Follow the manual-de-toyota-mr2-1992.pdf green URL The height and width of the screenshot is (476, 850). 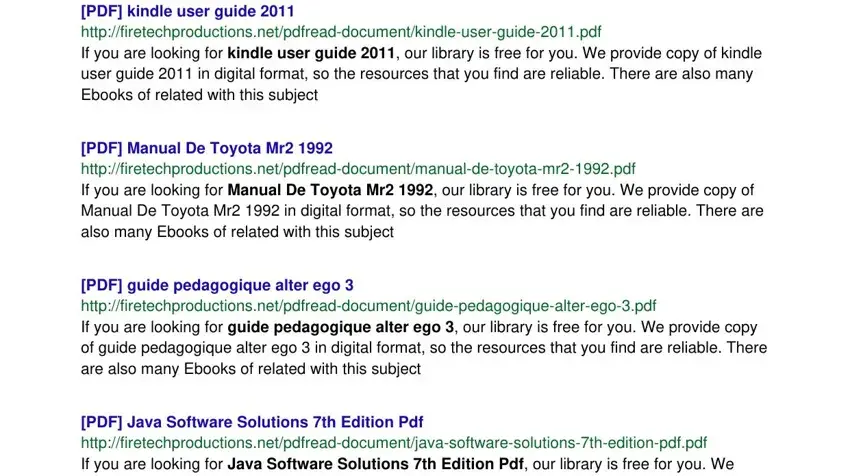[x=358, y=169]
